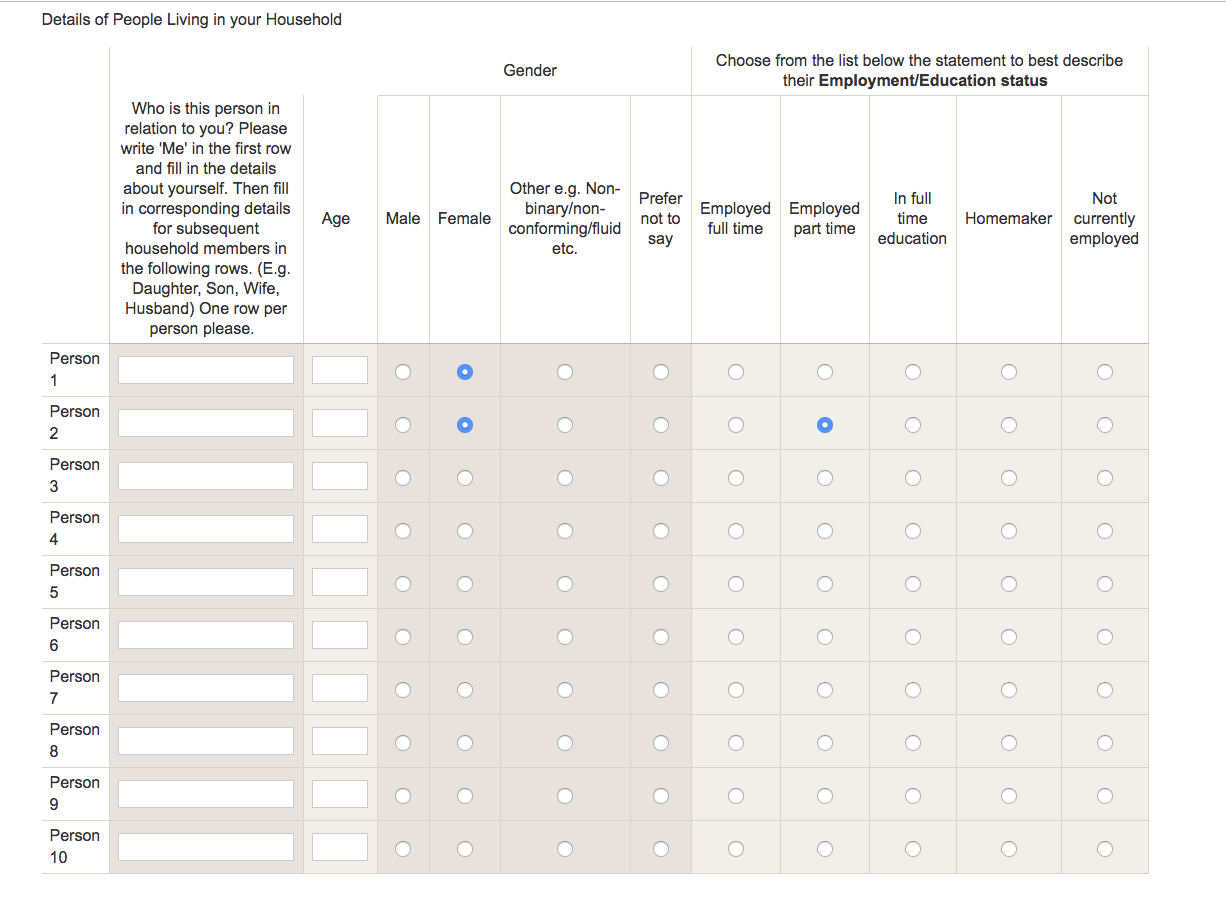Select Female for Person 1

pos(465,372)
